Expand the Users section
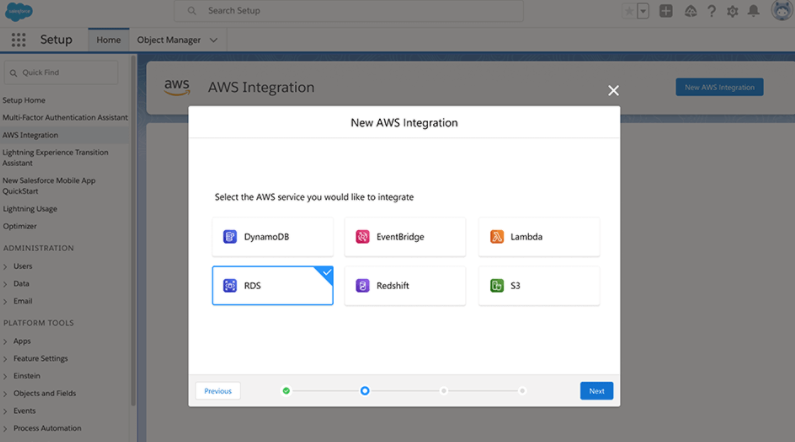This screenshot has width=795, height=442. [5, 267]
